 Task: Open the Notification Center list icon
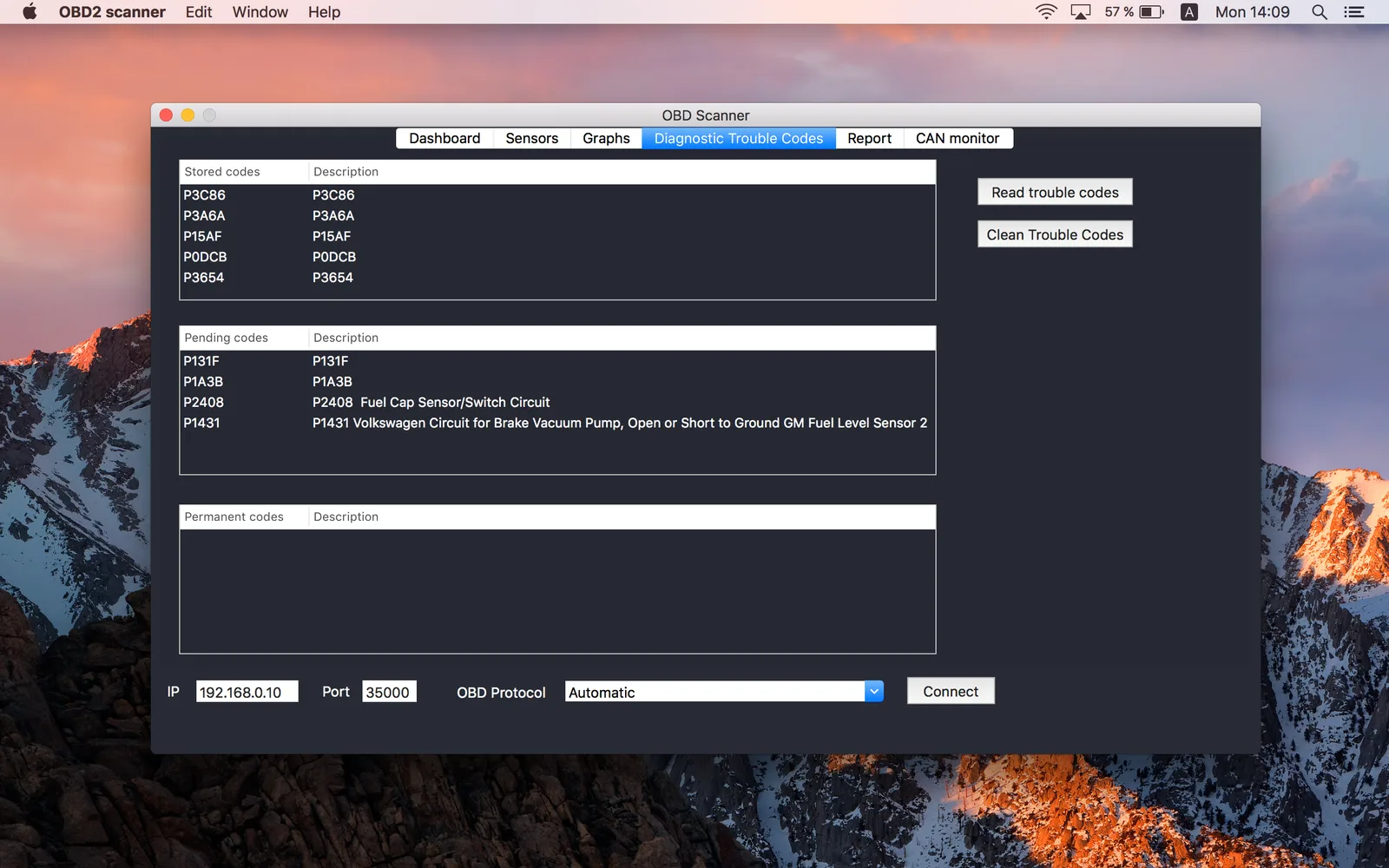pos(1354,12)
